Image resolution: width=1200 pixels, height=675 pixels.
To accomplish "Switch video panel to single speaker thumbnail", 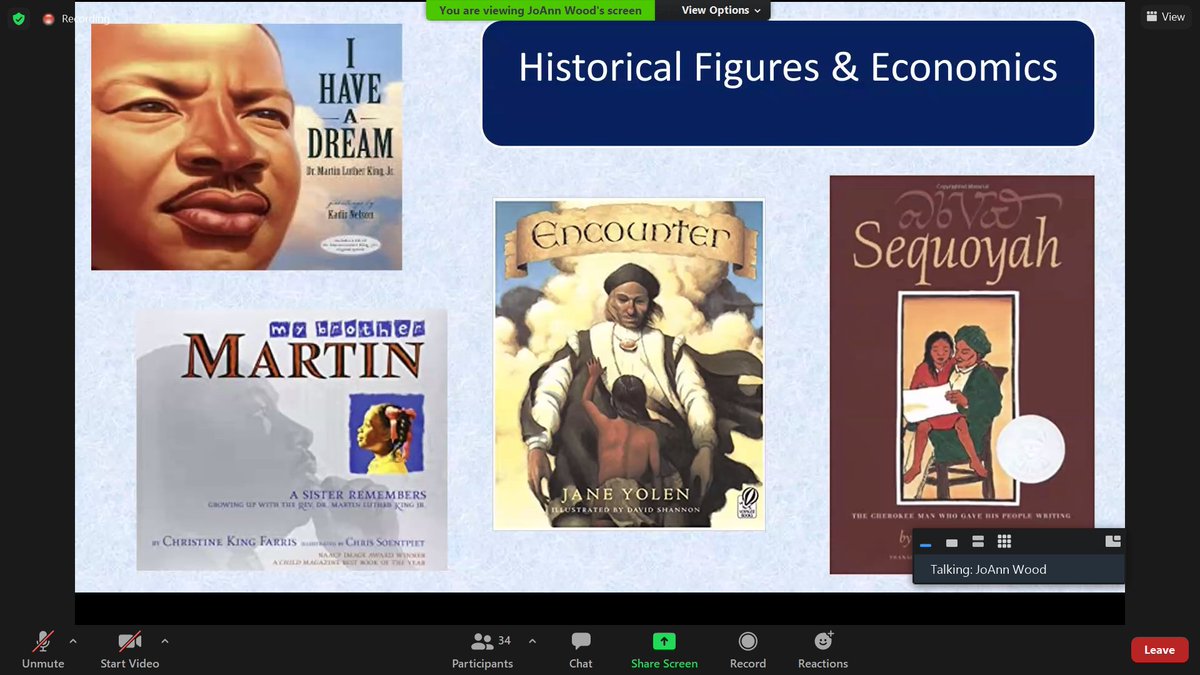I will pos(952,542).
